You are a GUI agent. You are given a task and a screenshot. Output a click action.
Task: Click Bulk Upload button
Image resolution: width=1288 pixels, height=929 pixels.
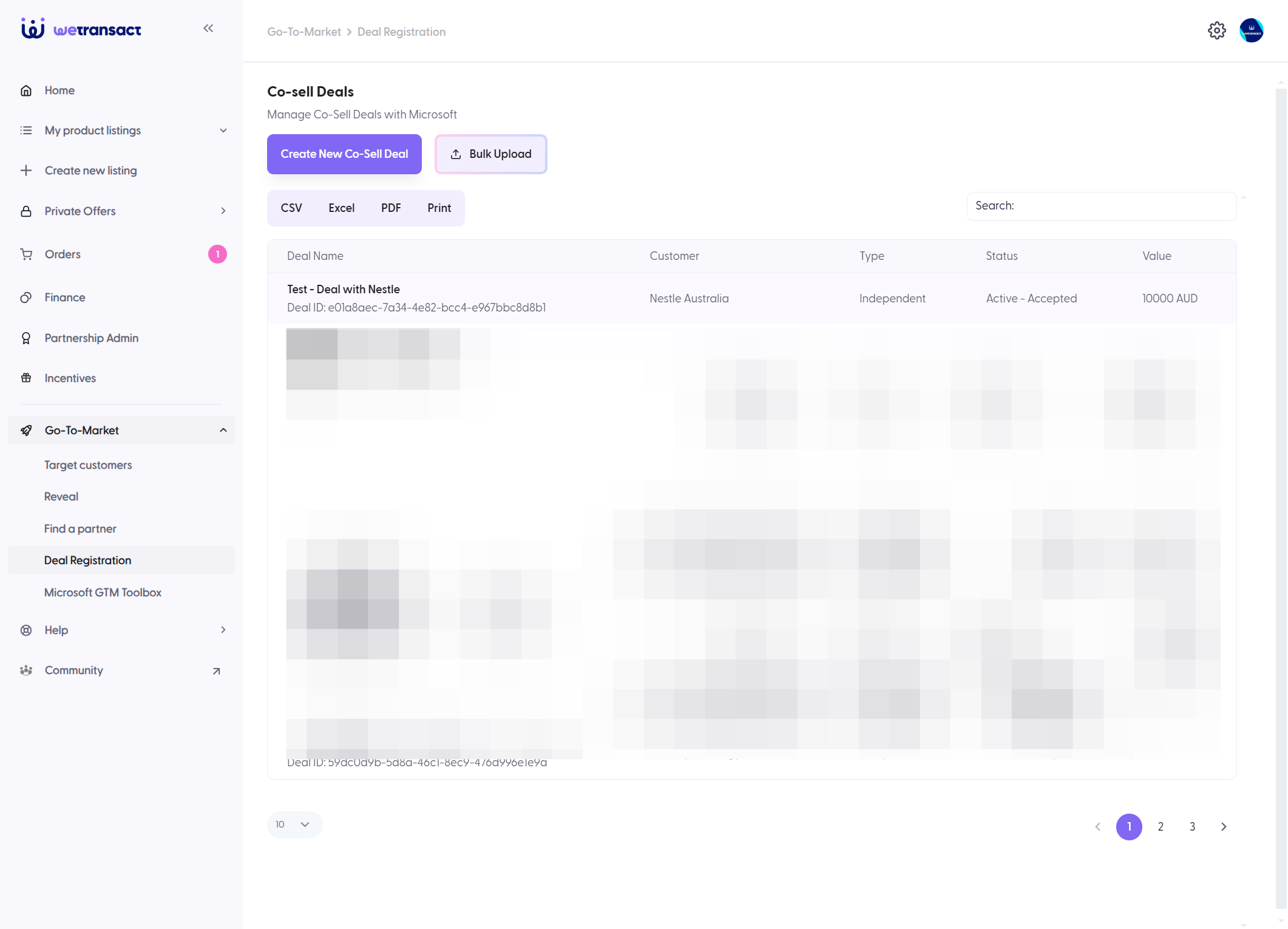(x=490, y=154)
